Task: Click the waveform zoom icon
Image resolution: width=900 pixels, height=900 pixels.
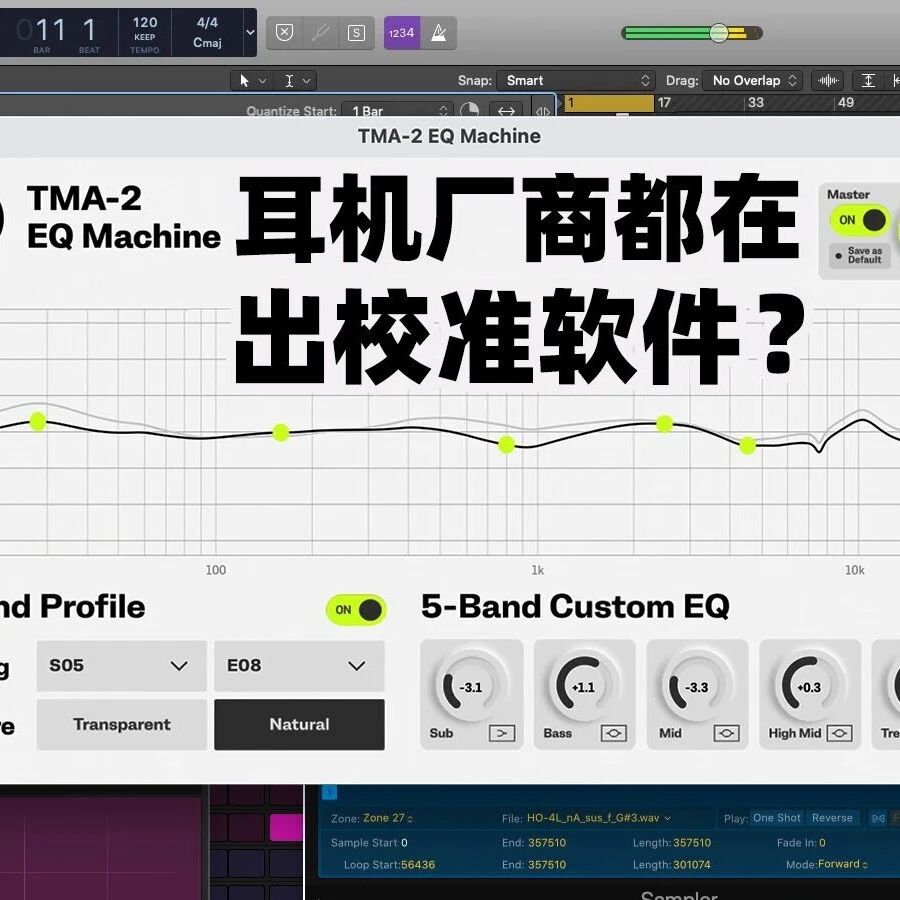Action: 828,80
